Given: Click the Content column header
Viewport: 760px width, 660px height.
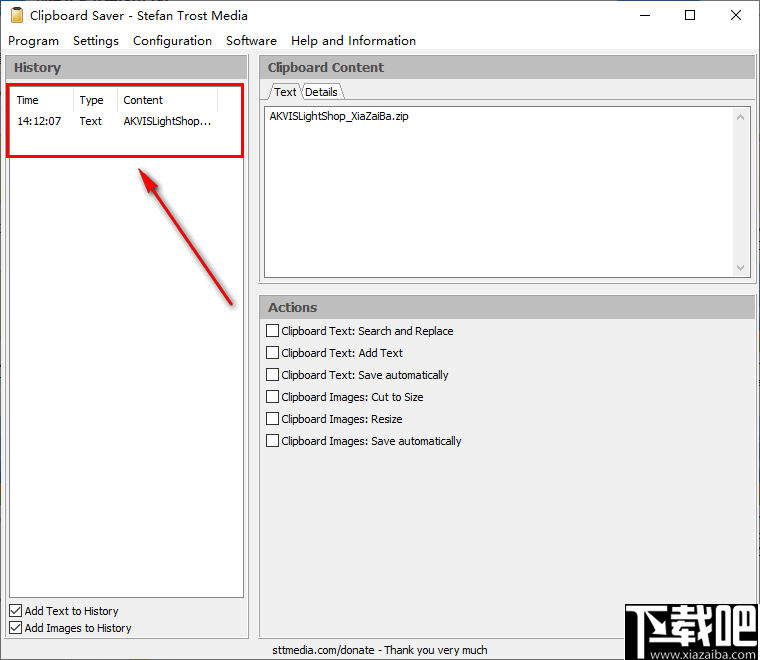Looking at the screenshot, I should pos(167,100).
